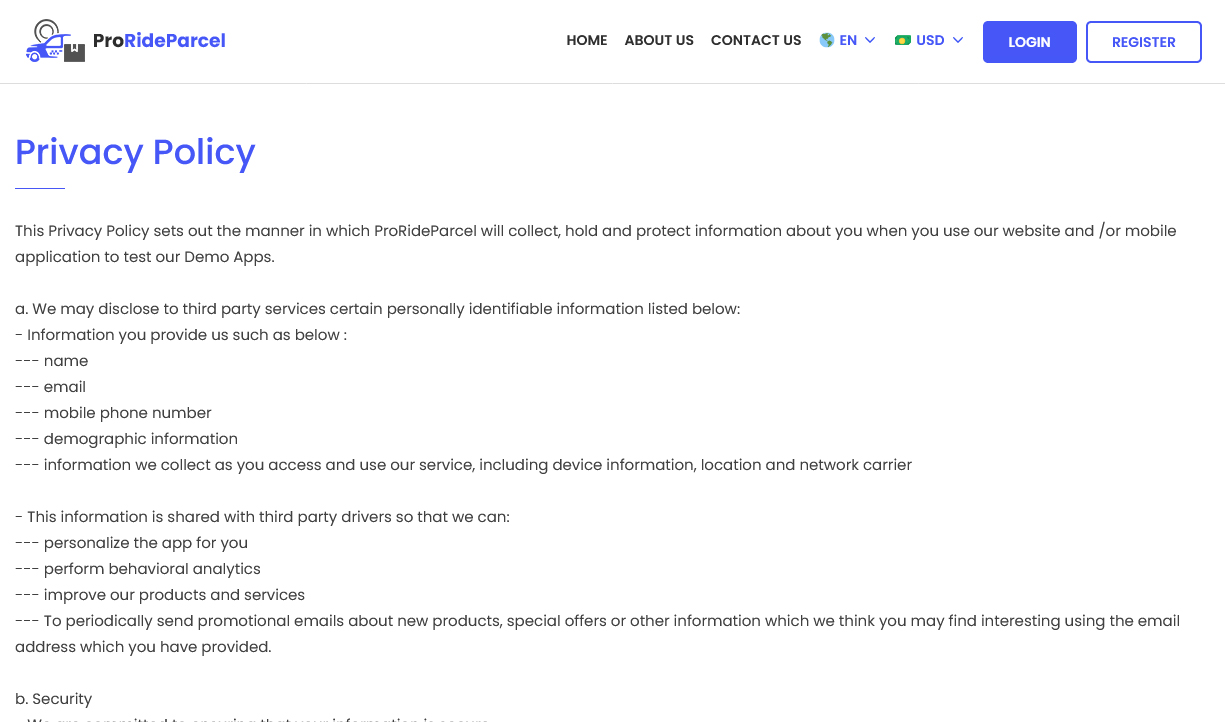
Task: Click 'This information is shared with third party drivers' line
Action: (x=263, y=517)
